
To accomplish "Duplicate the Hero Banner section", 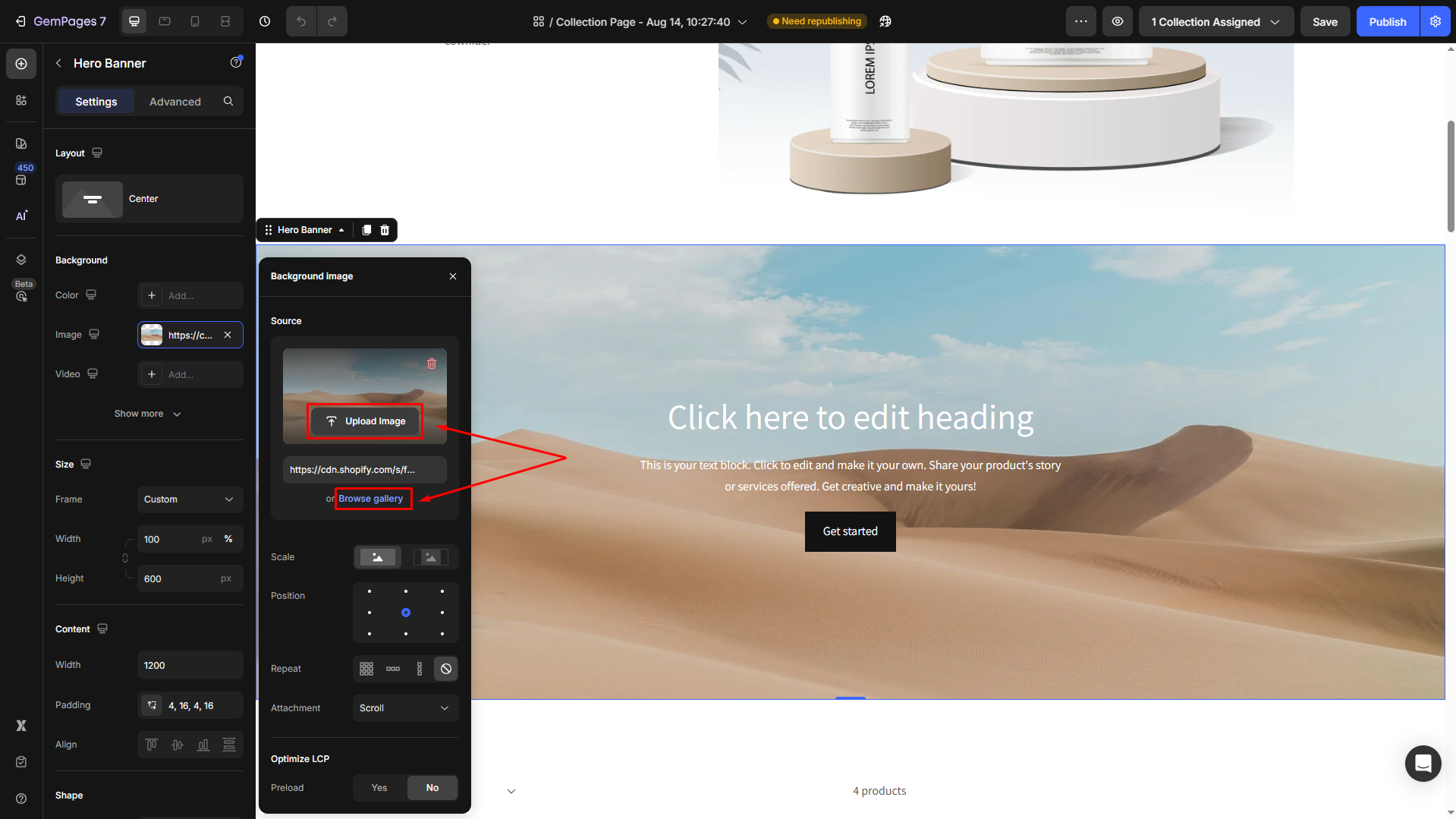I will tap(366, 230).
